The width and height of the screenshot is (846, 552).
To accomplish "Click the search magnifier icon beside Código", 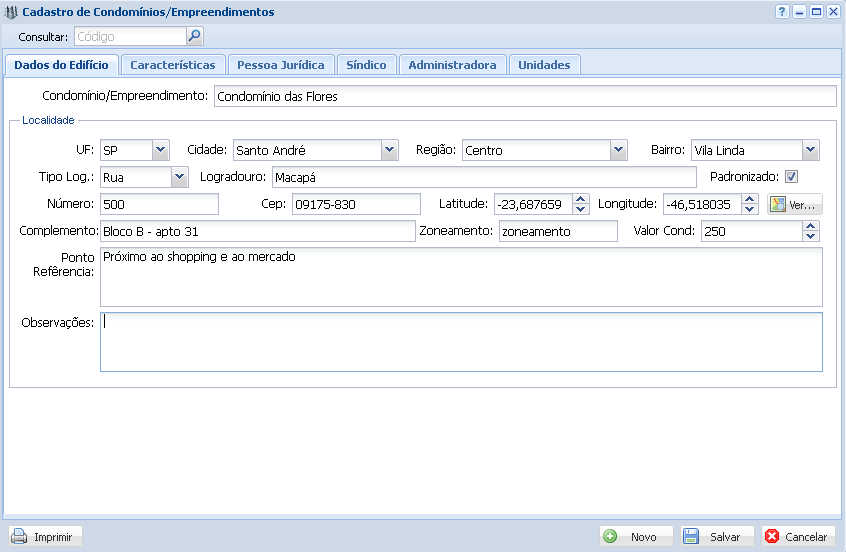I will (x=195, y=36).
